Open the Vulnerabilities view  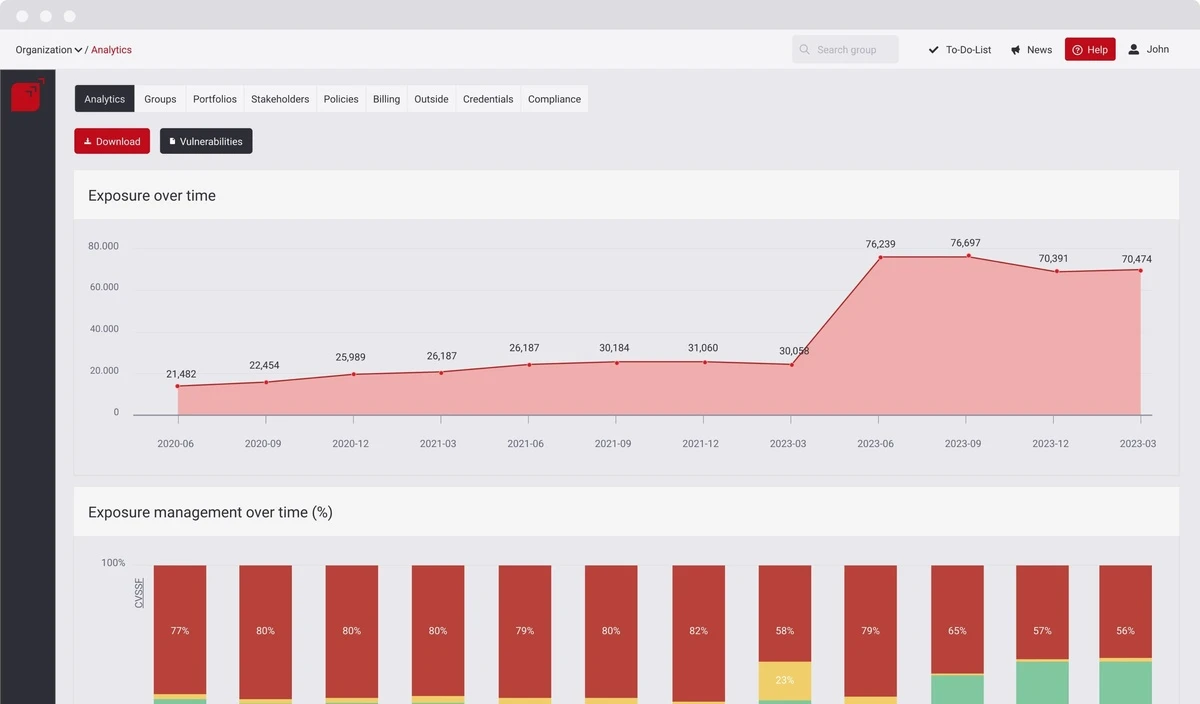206,141
